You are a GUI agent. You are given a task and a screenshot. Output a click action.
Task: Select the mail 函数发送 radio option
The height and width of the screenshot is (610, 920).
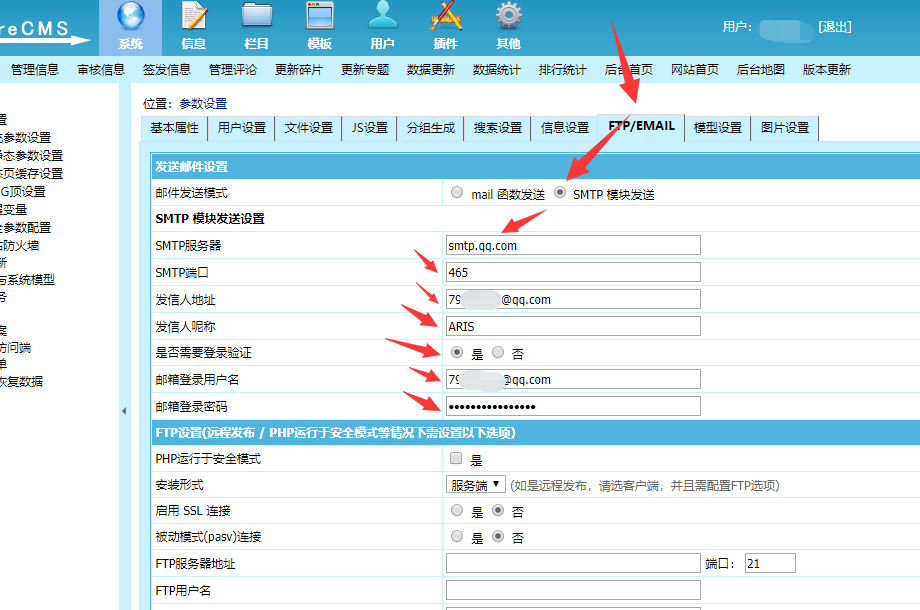tap(457, 193)
